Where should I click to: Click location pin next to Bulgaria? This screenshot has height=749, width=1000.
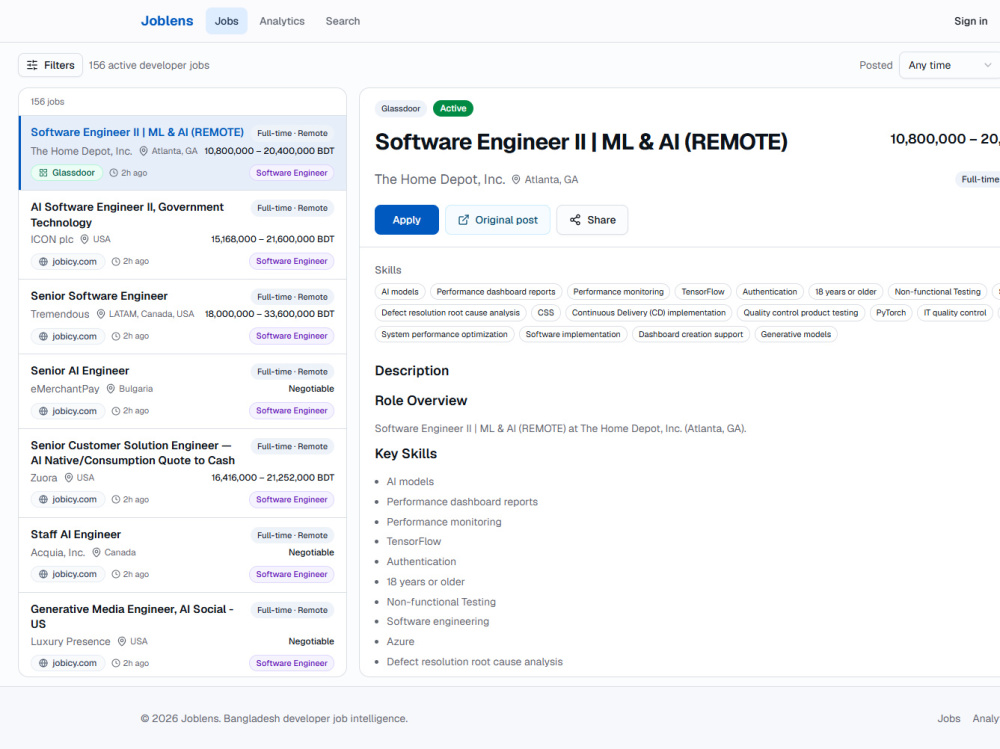pos(110,389)
